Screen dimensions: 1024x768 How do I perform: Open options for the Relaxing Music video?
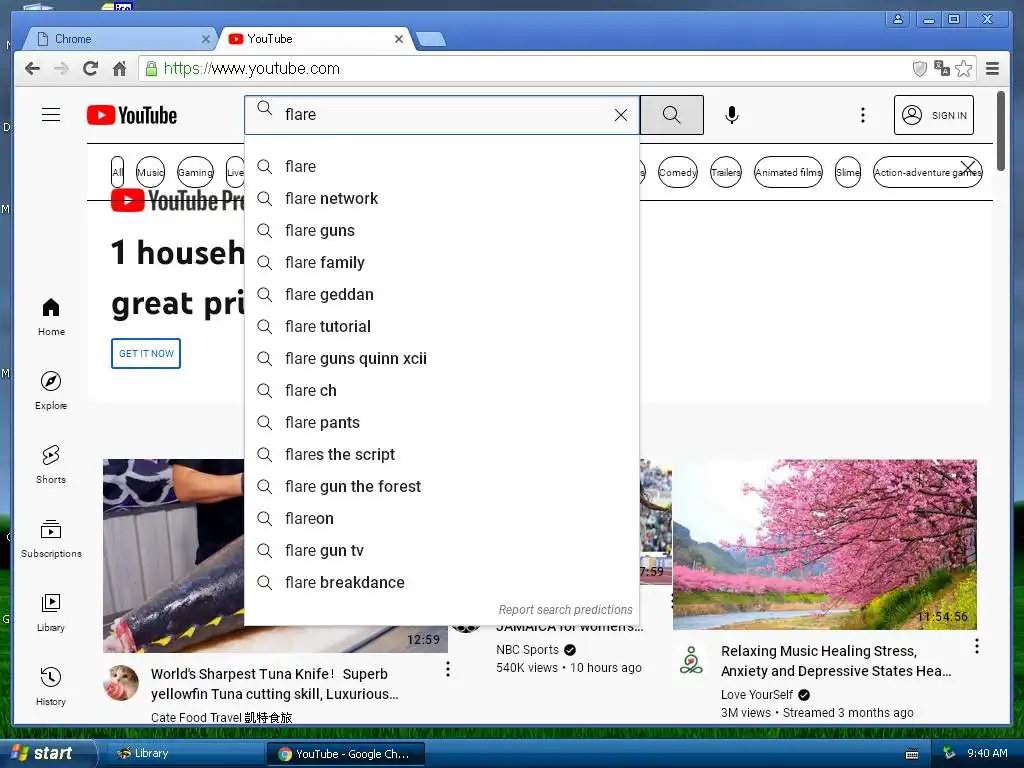977,646
